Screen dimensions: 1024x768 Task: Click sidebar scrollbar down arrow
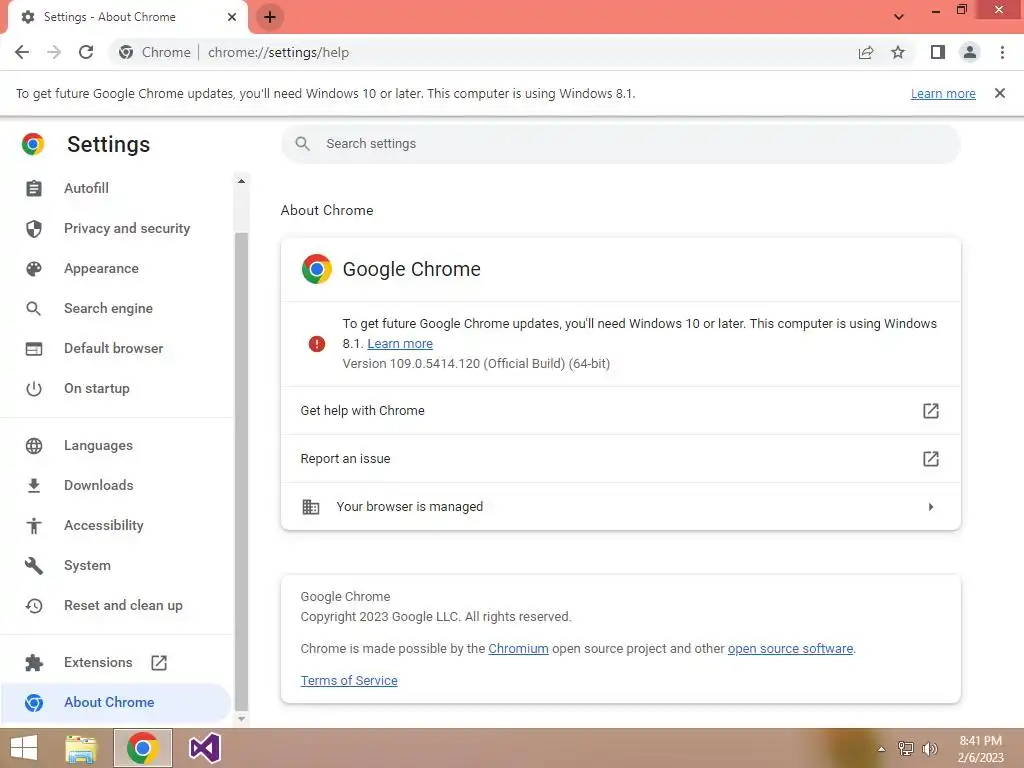click(x=242, y=719)
